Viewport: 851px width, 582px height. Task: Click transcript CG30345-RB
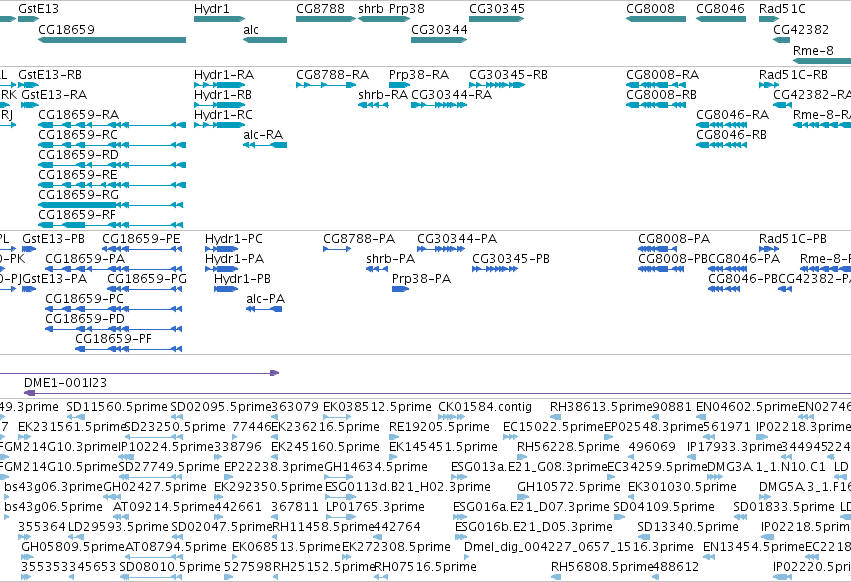(508, 74)
